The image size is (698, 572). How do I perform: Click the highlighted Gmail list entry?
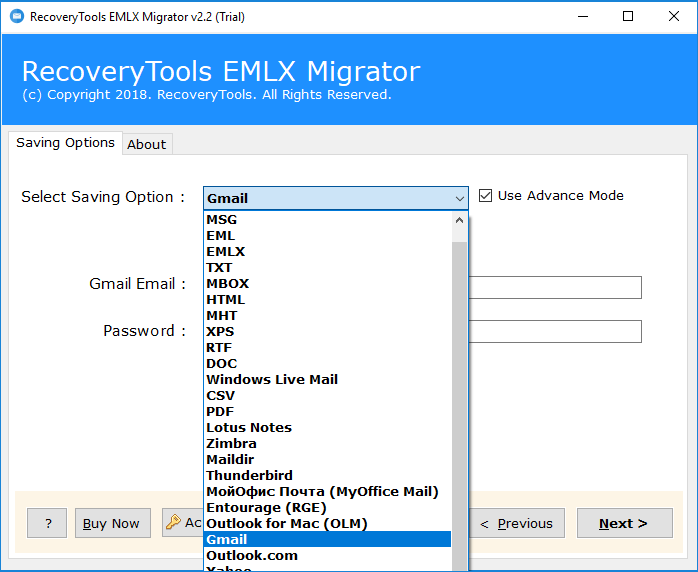pos(328,540)
